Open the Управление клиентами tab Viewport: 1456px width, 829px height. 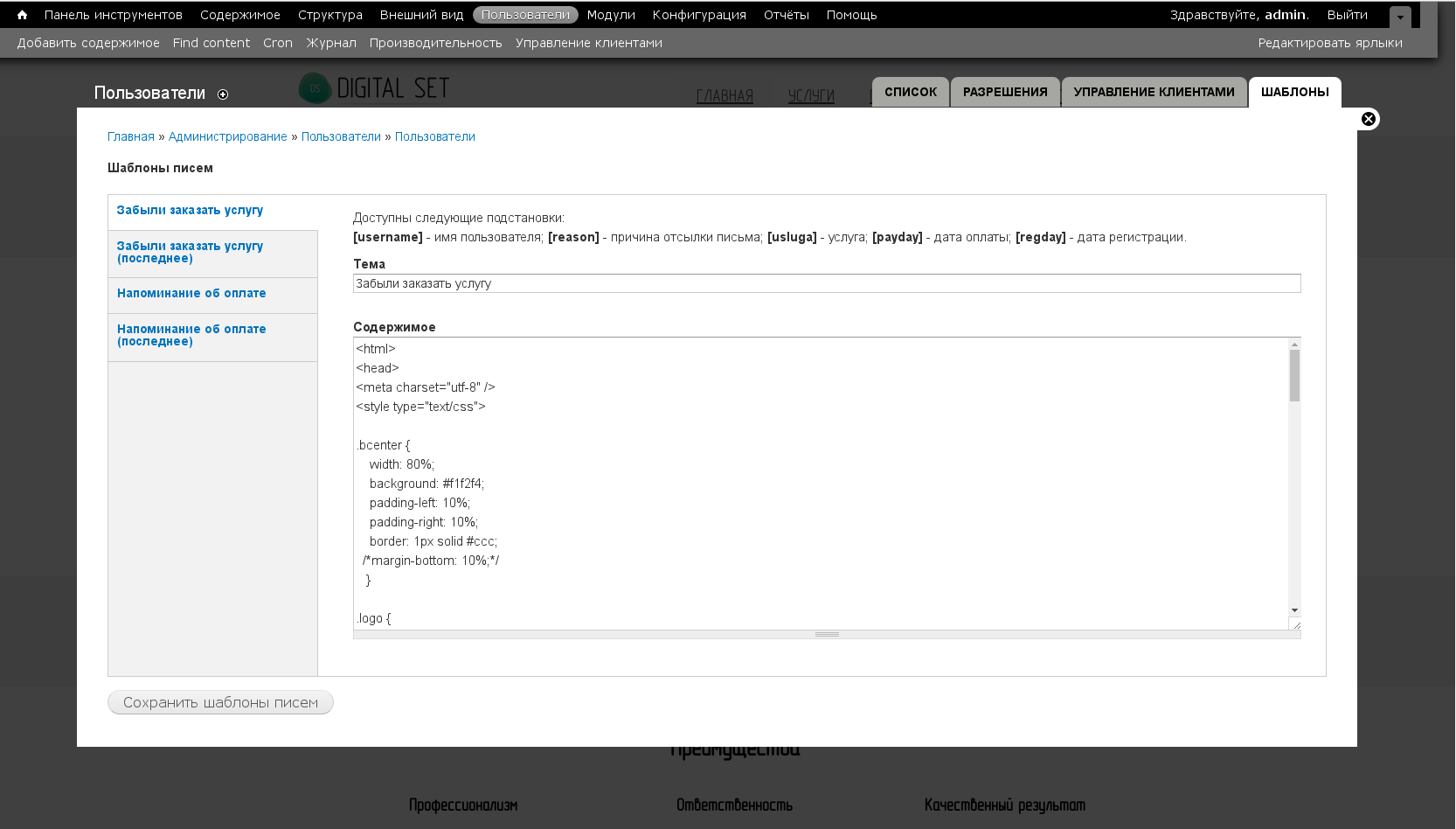[x=1154, y=92]
